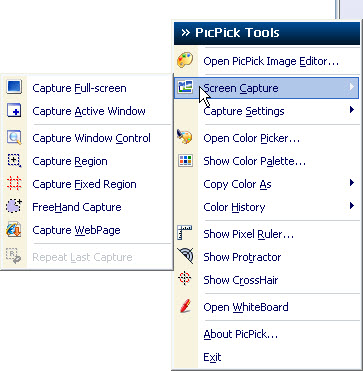Click the red CrossHair icon

pos(185,278)
